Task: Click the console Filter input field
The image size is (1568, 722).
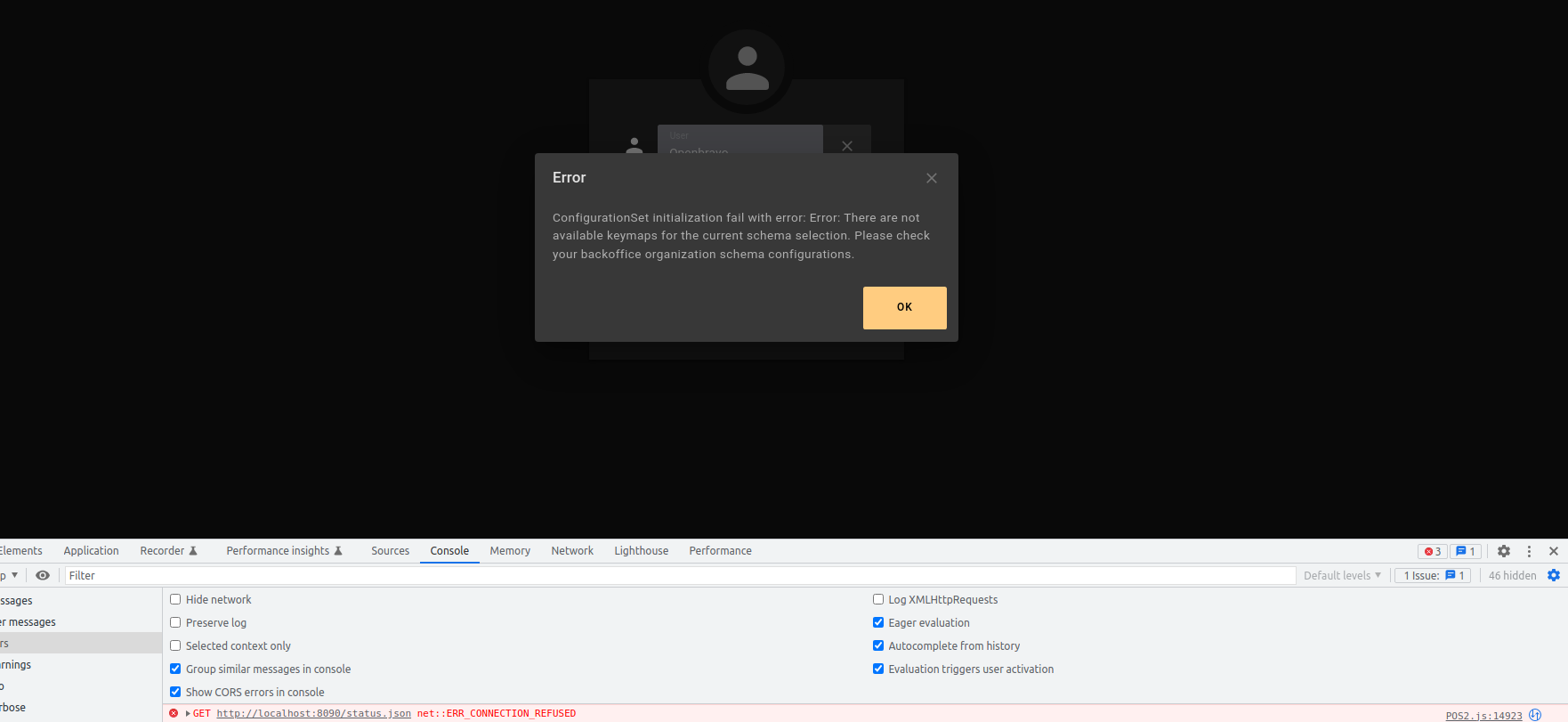Action: pos(676,575)
